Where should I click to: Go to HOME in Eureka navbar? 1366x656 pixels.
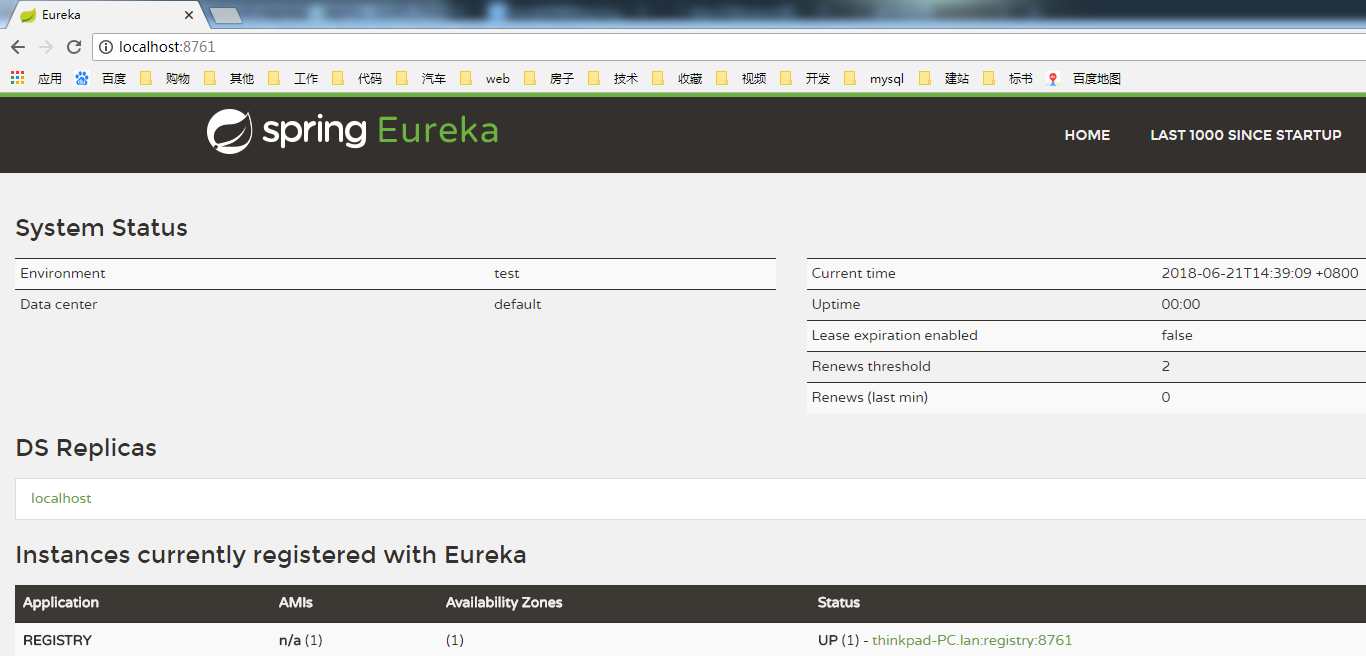1087,135
